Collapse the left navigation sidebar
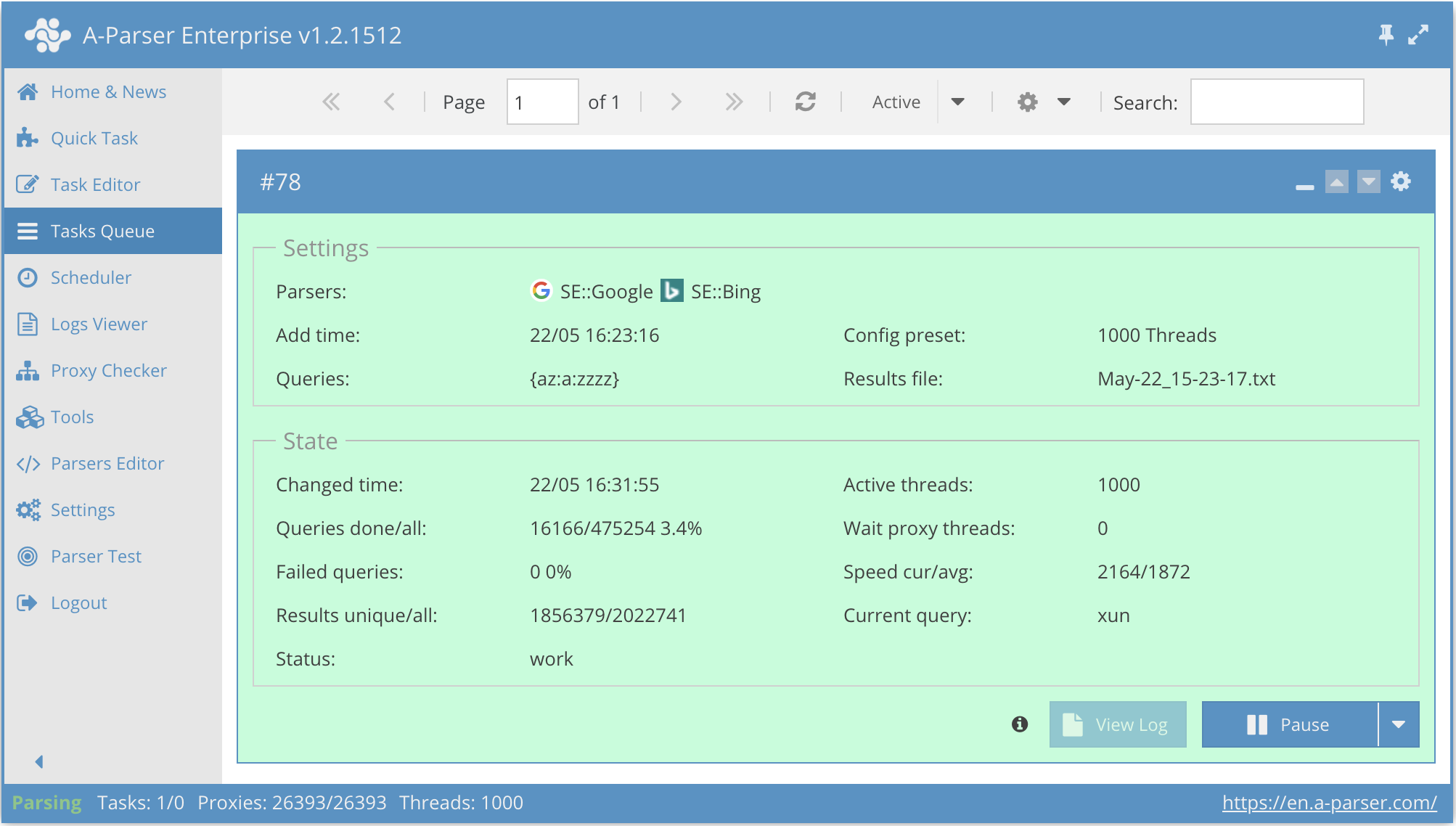Viewport: 1456px width, 826px height. [40, 762]
